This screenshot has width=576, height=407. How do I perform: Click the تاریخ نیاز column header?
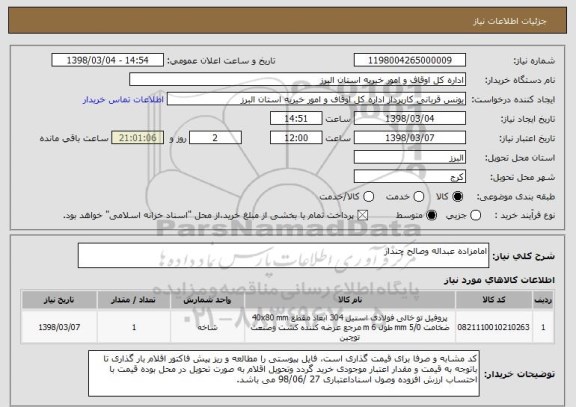point(59,300)
